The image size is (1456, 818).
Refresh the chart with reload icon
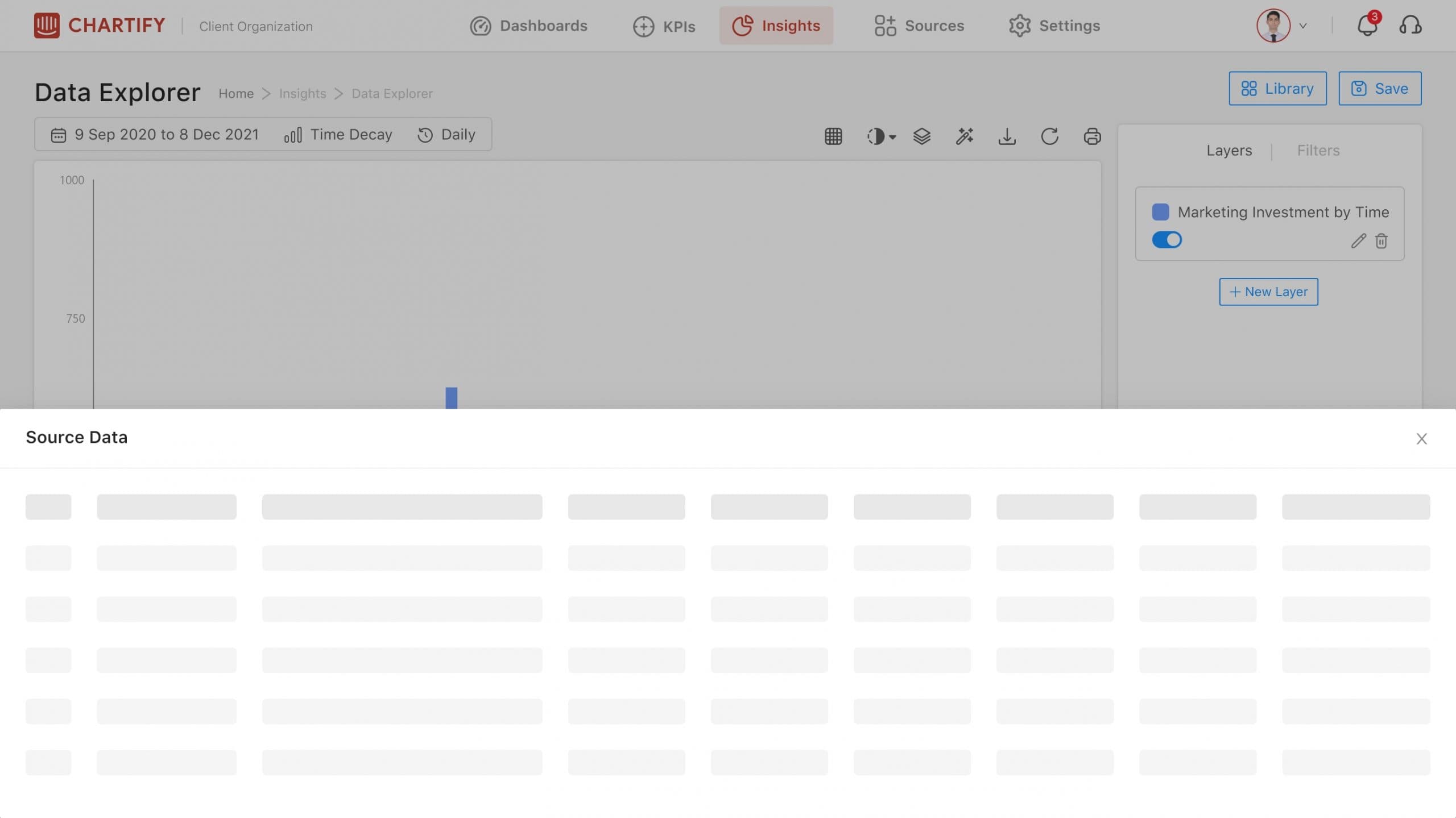(x=1049, y=136)
